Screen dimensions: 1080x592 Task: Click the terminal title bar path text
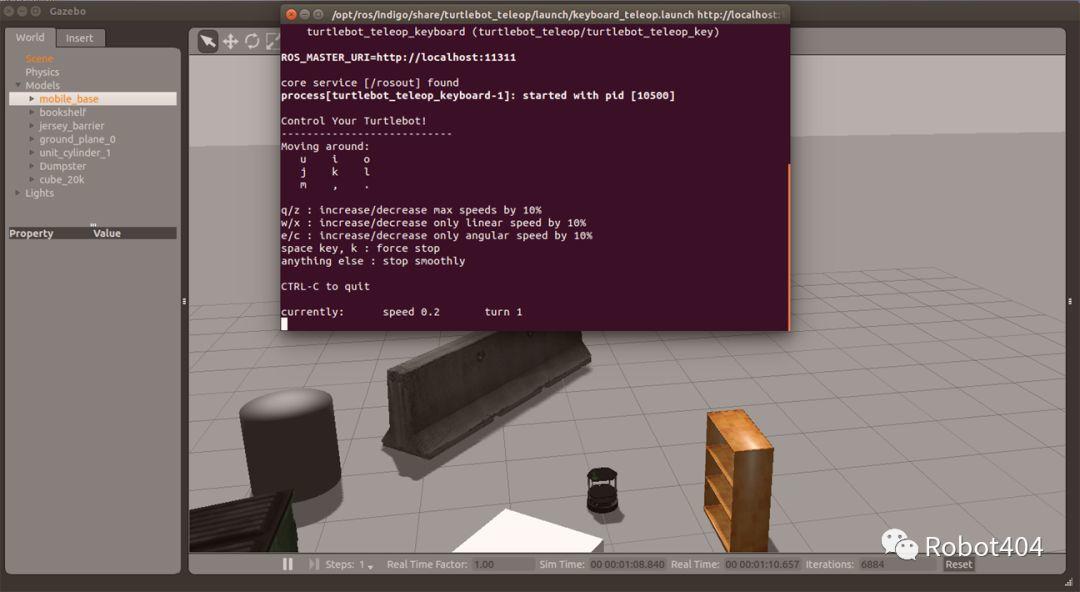pyautogui.click(x=555, y=14)
